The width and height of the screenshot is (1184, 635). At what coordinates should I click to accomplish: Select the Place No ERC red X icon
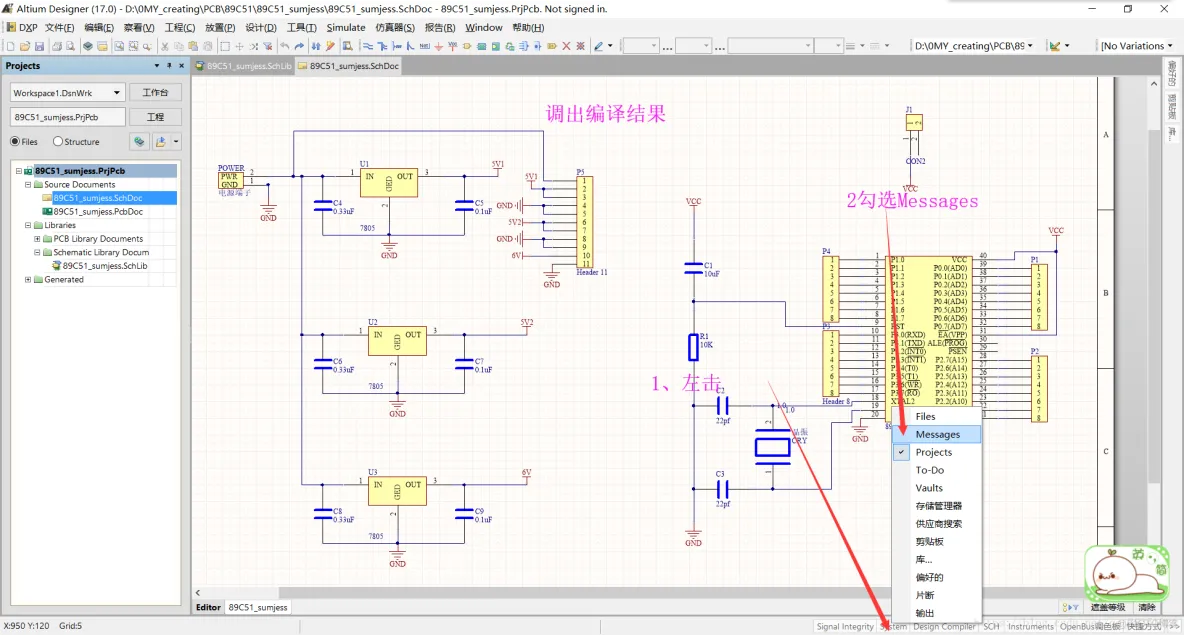coord(566,46)
